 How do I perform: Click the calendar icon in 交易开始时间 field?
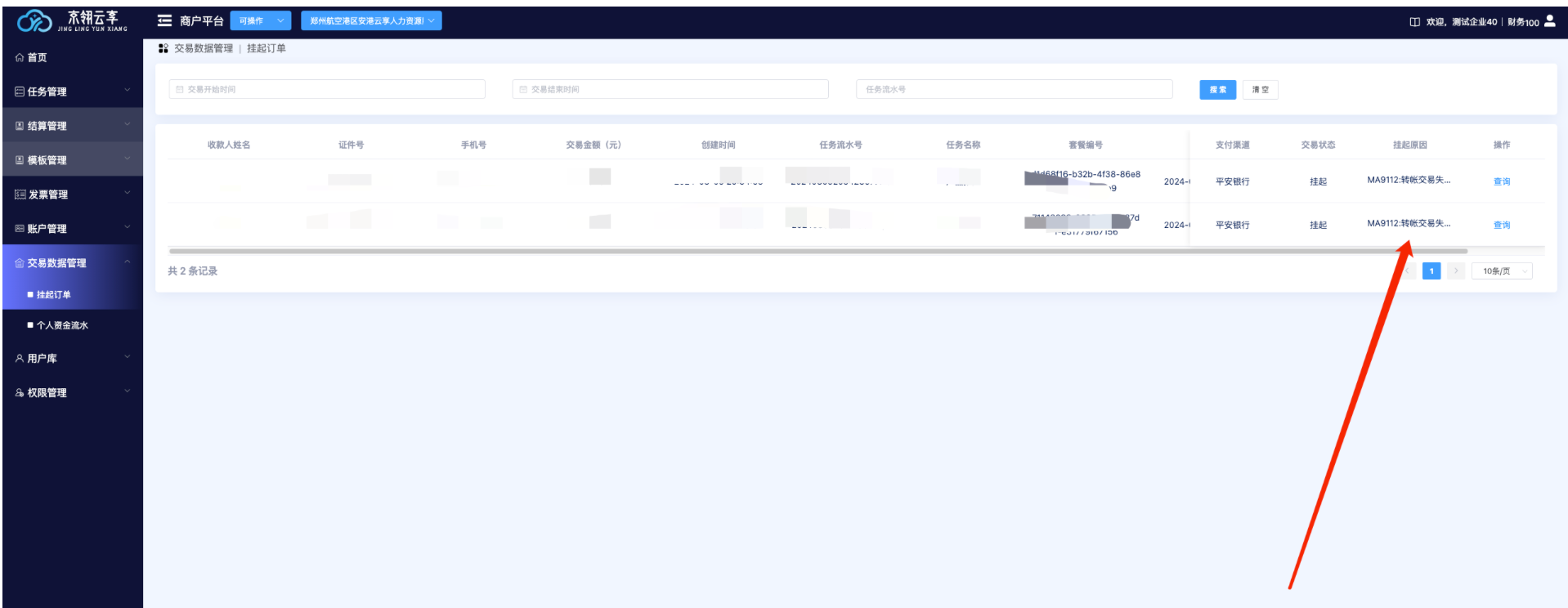pyautogui.click(x=180, y=90)
